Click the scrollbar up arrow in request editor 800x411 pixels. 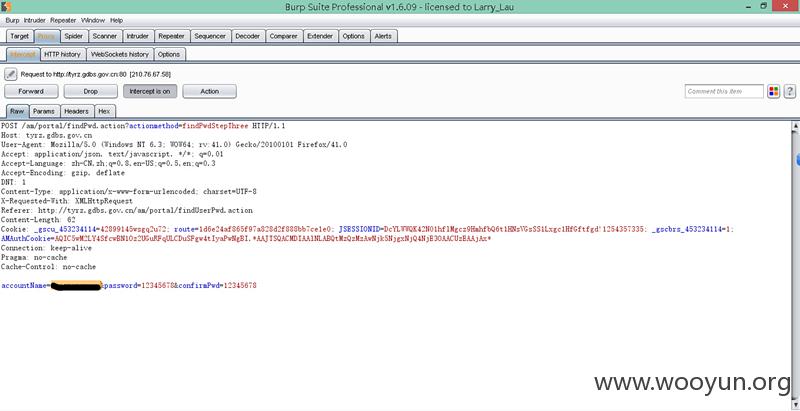(795, 125)
